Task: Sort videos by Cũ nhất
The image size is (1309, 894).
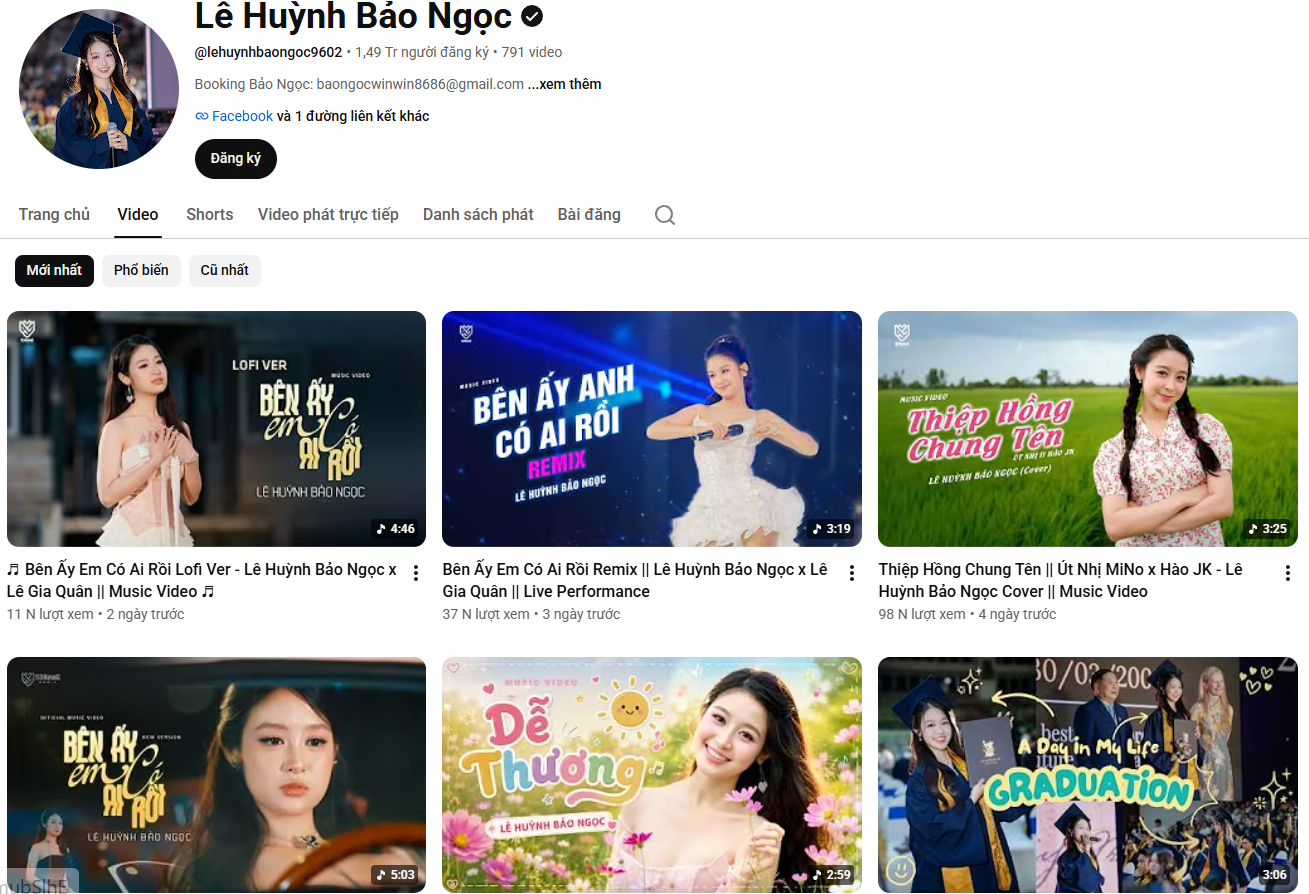Action: pyautogui.click(x=225, y=271)
